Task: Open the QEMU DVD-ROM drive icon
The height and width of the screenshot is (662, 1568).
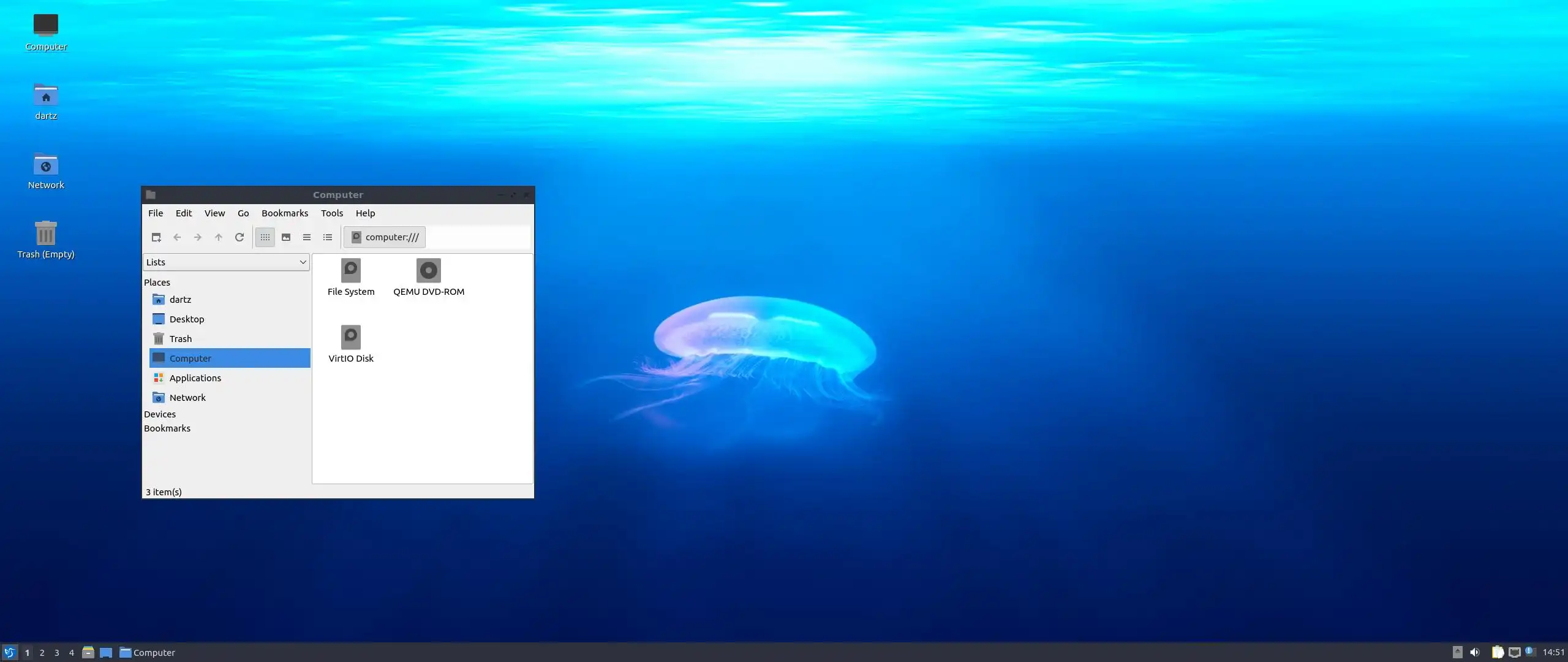Action: [428, 272]
